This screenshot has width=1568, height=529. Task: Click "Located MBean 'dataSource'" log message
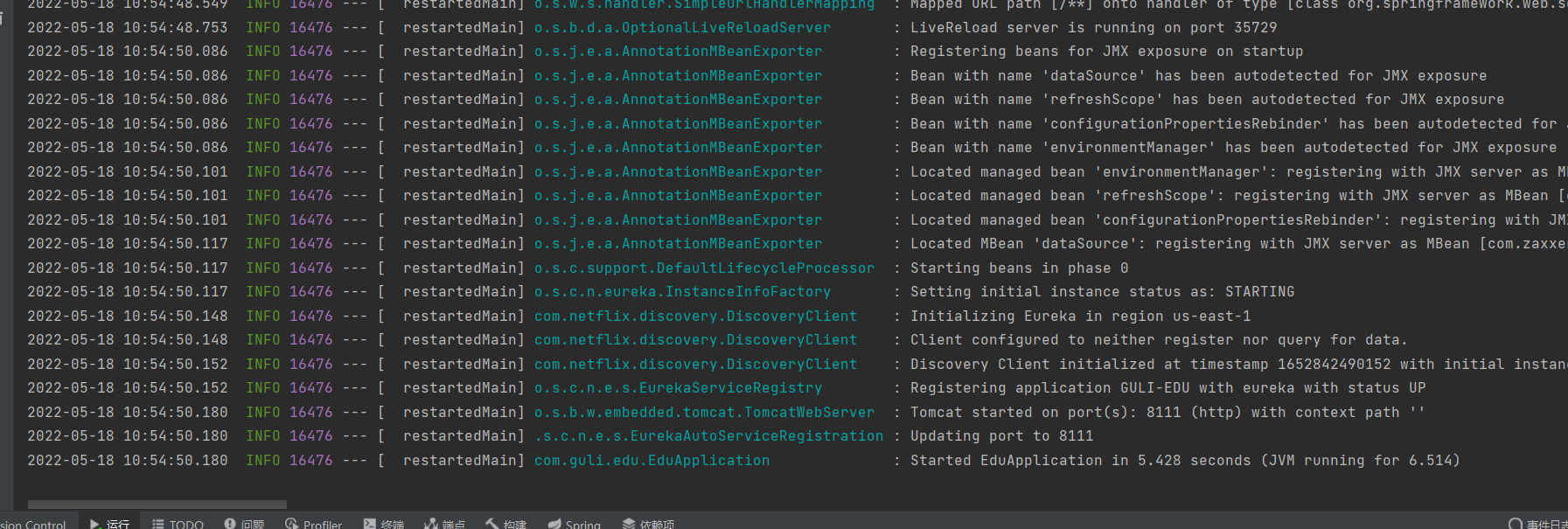[1239, 244]
